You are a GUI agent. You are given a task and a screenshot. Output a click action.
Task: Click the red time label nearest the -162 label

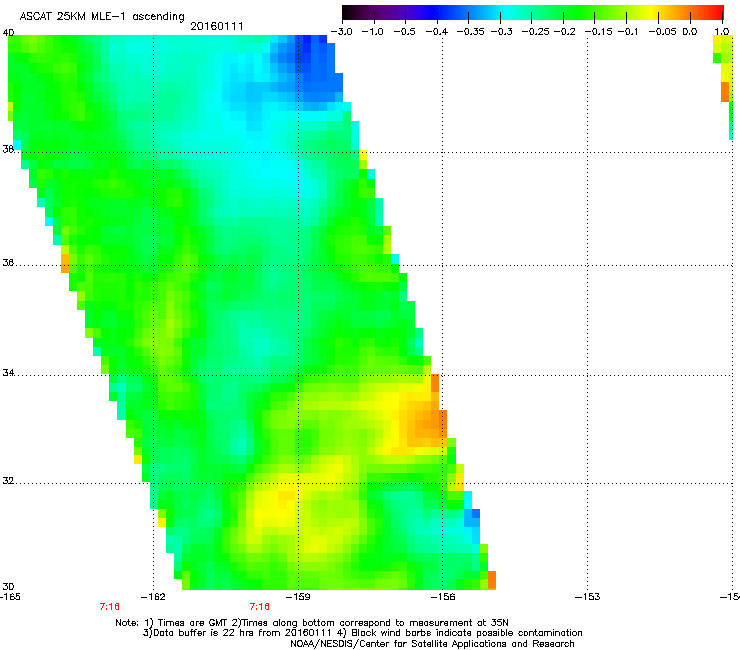point(109,607)
